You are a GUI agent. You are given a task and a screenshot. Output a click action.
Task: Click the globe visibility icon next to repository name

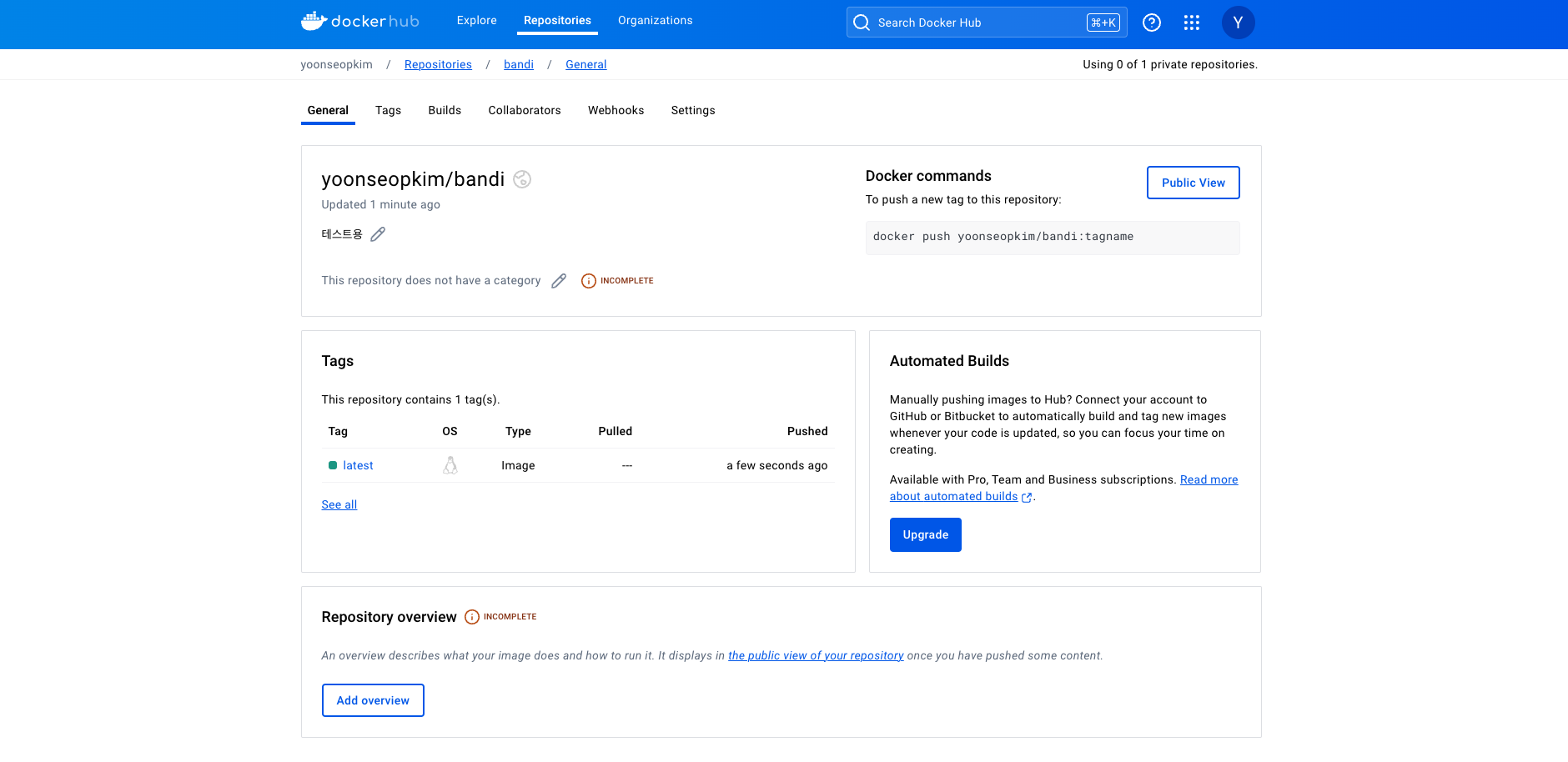[x=522, y=179]
